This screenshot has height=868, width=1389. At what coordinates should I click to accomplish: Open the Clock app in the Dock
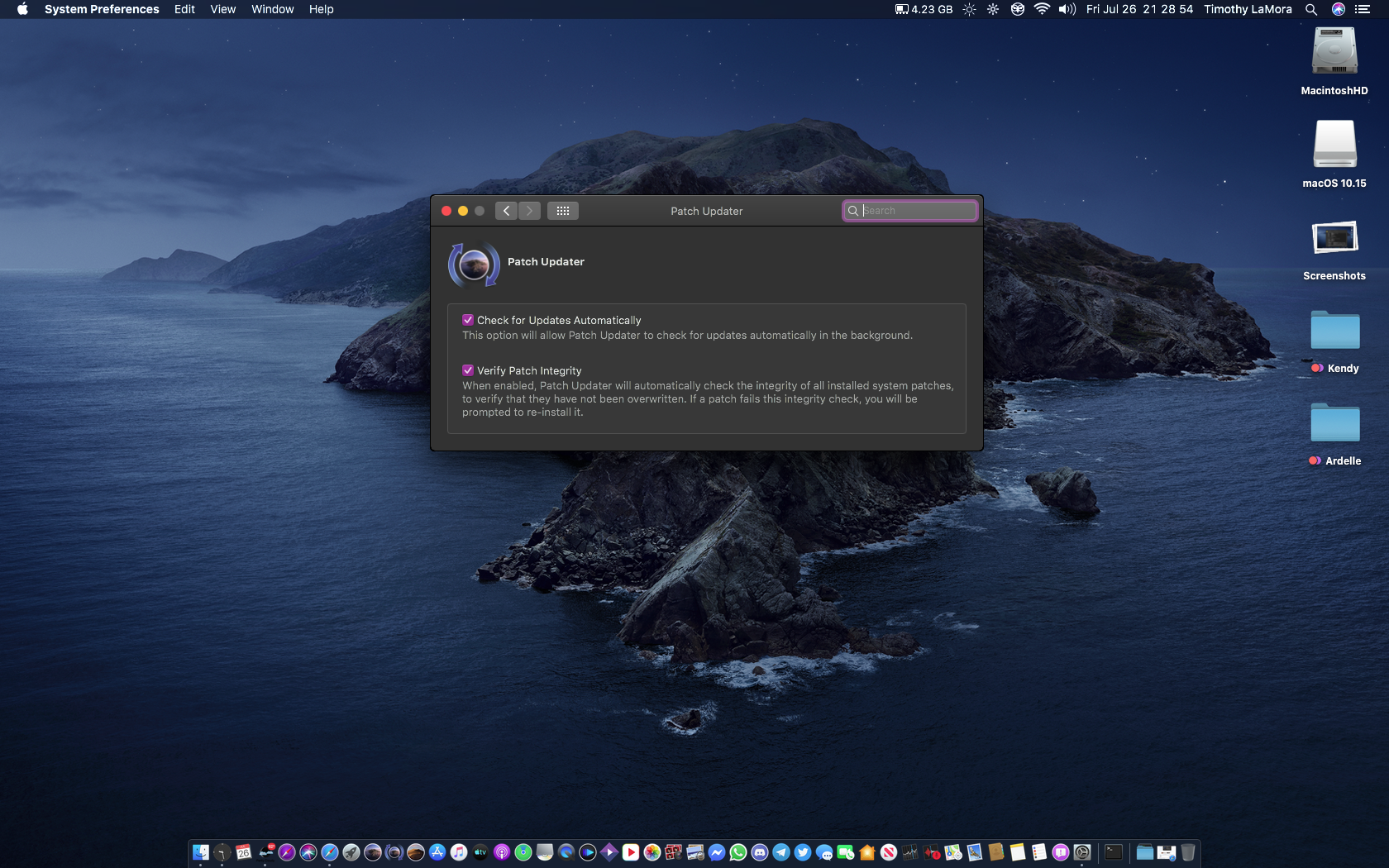[x=222, y=852]
